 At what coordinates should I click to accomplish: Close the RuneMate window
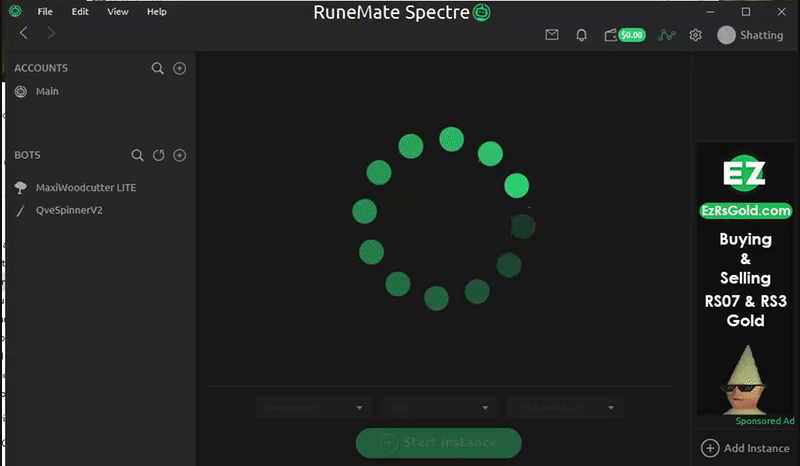(782, 11)
